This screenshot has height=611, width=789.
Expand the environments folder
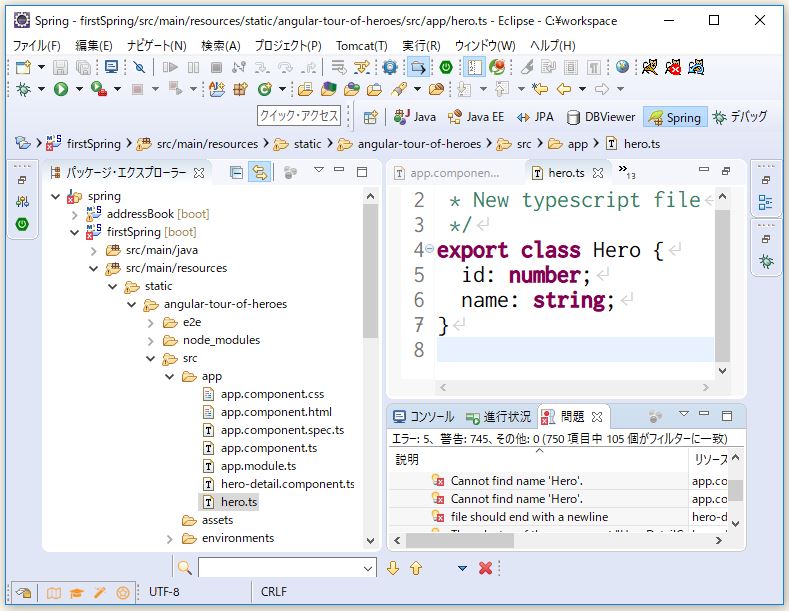point(170,539)
